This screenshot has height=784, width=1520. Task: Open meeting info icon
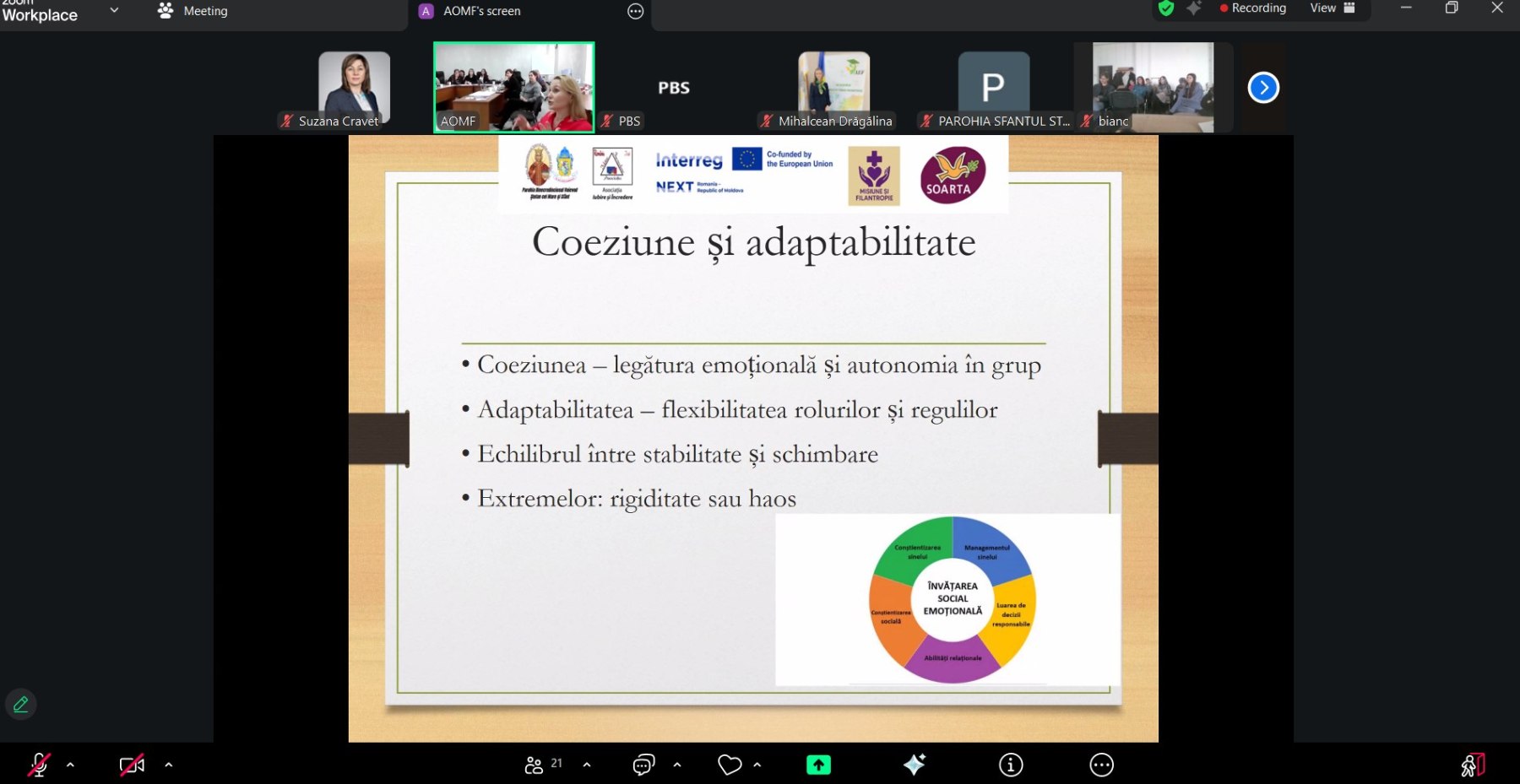click(1011, 765)
